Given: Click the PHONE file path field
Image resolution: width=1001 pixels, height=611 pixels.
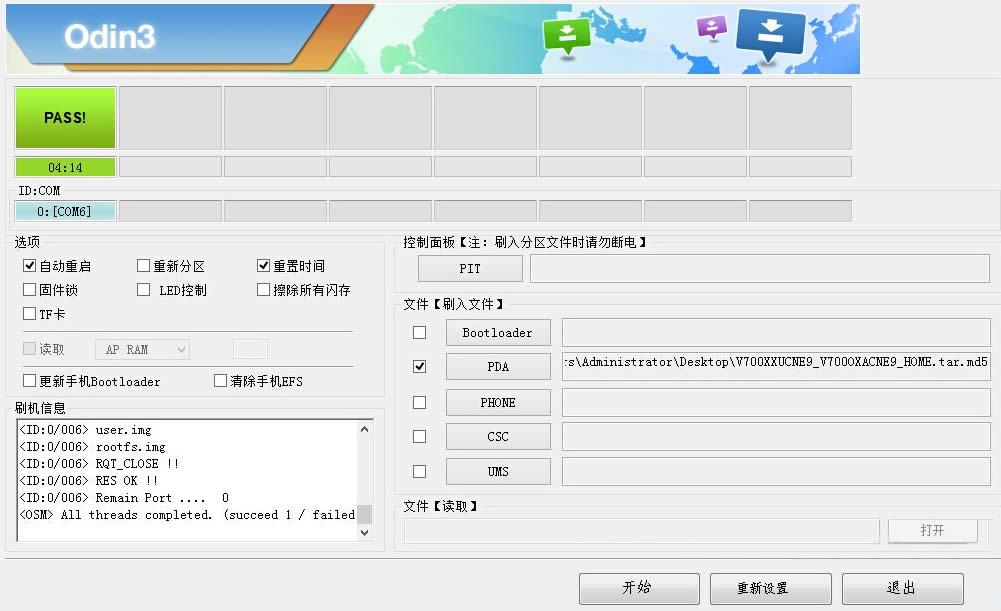Looking at the screenshot, I should tap(776, 403).
